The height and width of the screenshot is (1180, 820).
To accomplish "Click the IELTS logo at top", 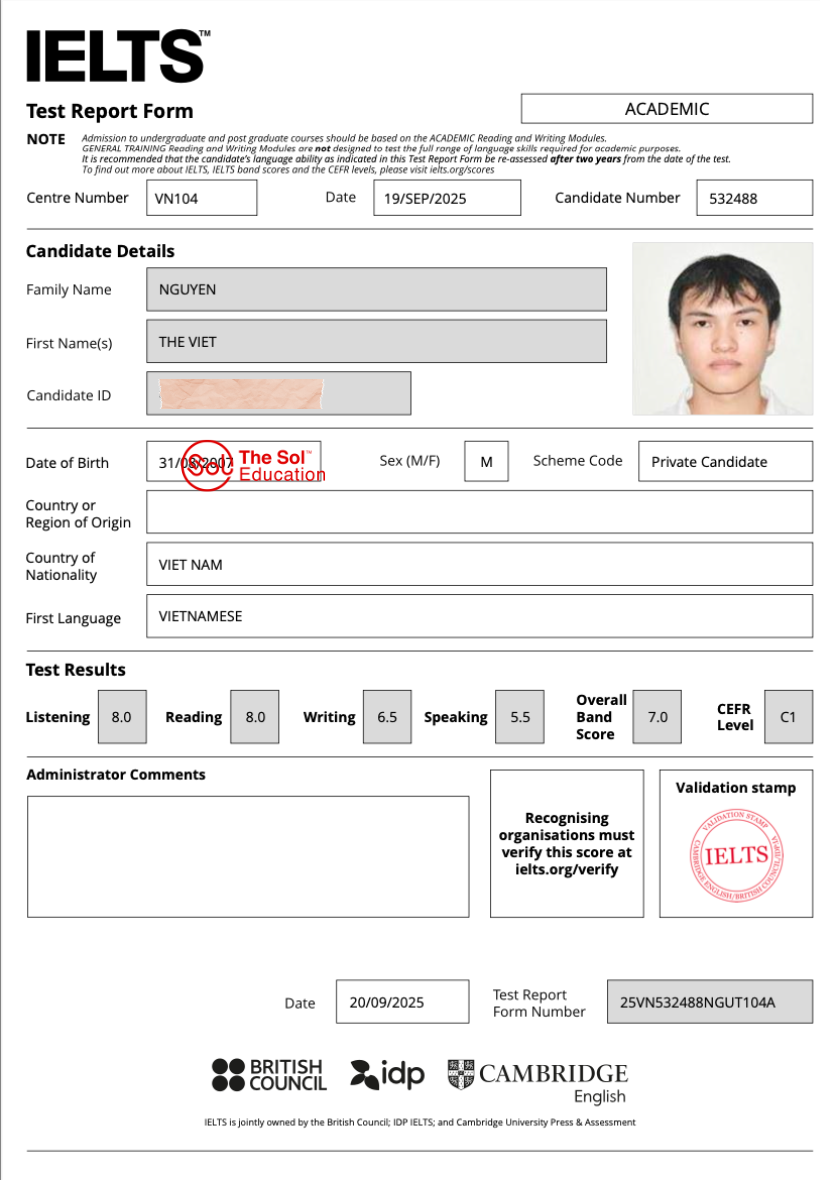I will click(x=116, y=56).
